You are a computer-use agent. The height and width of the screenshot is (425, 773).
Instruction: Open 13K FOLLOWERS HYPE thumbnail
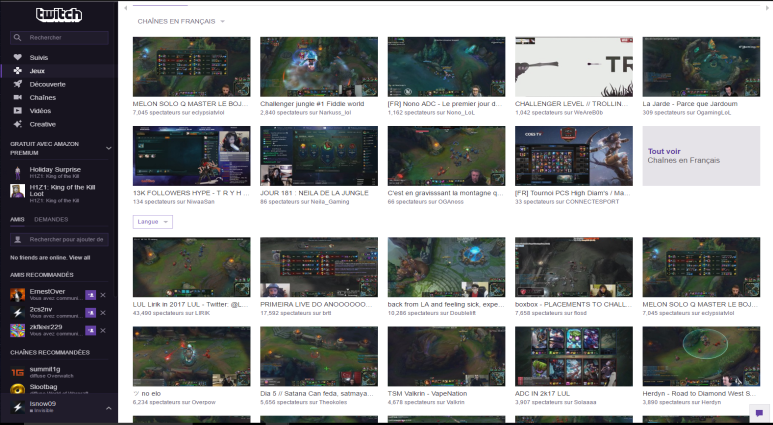point(191,156)
